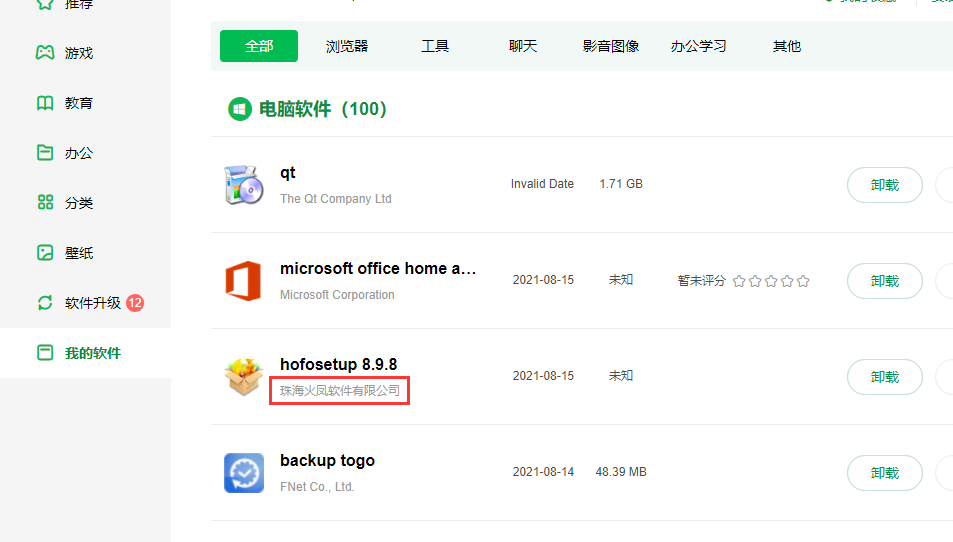The width and height of the screenshot is (953, 542).
Task: Rate Microsoft Office using the star rating
Action: pos(770,281)
